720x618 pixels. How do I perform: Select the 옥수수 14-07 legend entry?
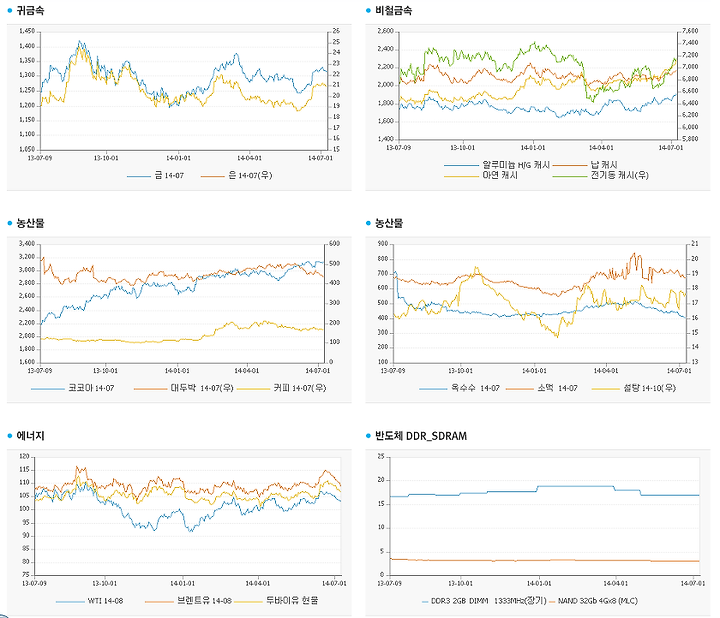[459, 388]
